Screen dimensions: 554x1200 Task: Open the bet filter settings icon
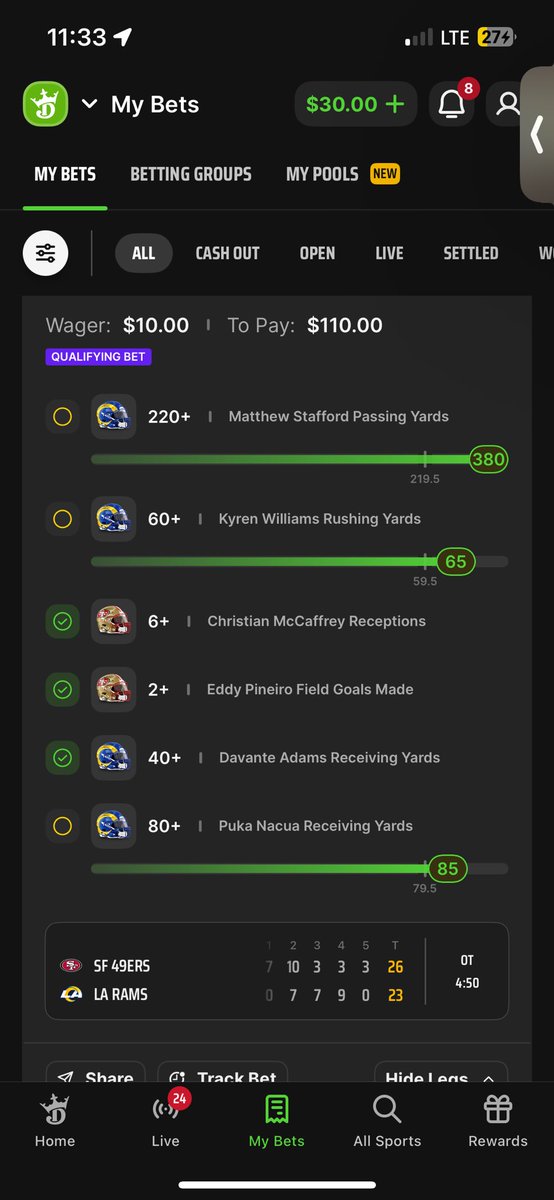point(46,253)
